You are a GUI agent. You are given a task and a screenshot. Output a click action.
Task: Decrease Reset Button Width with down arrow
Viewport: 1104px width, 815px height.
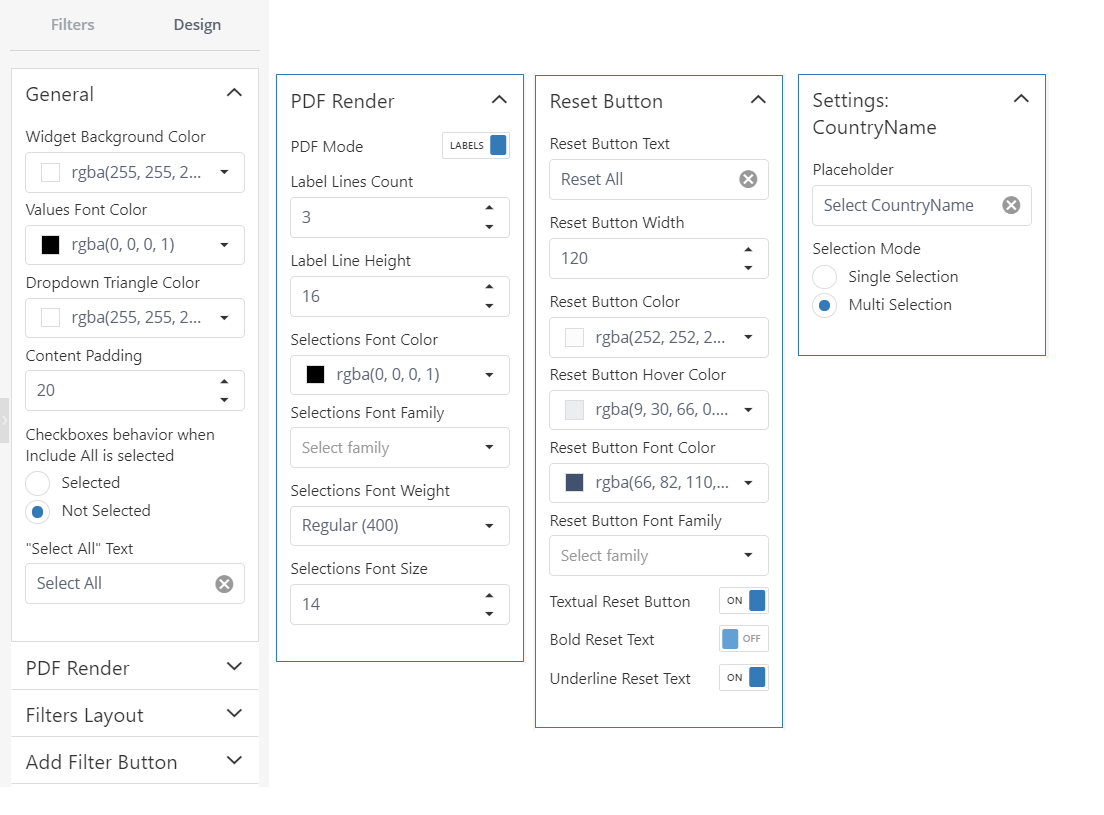click(x=748, y=267)
